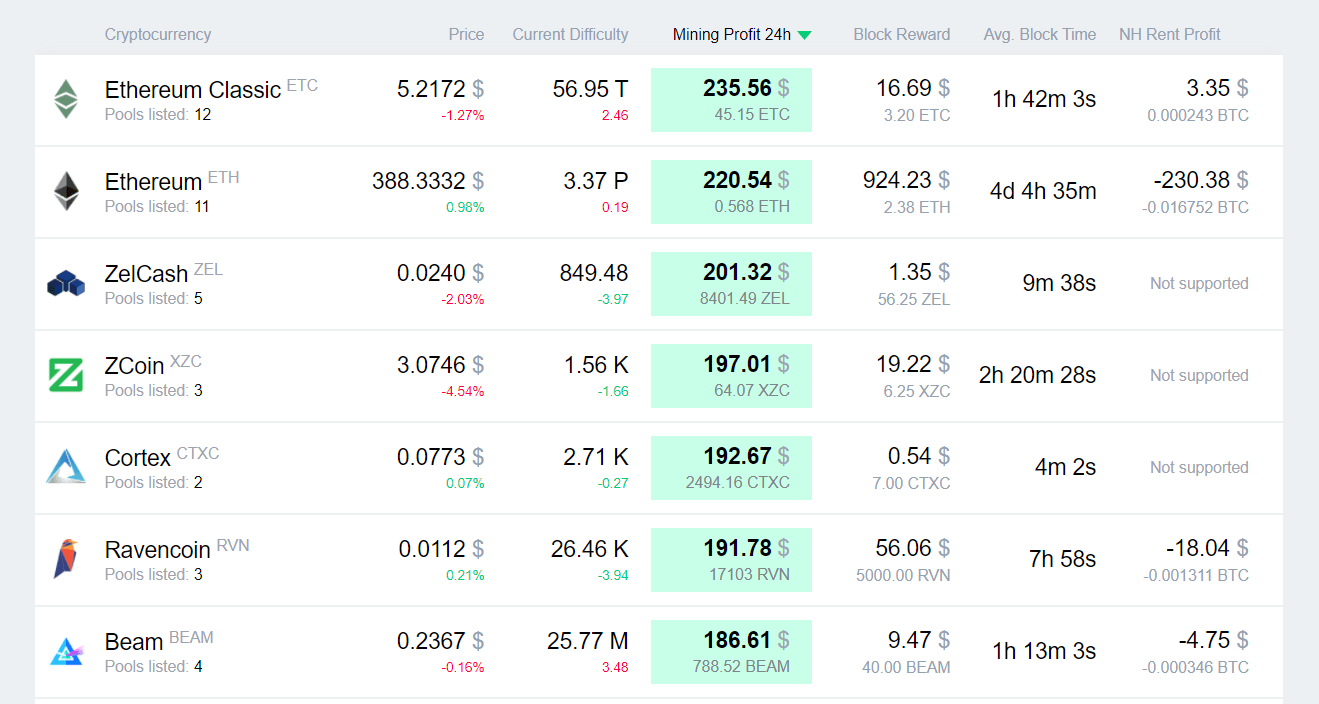
Task: Open the Ravencoin coin name link
Action: tap(157, 550)
